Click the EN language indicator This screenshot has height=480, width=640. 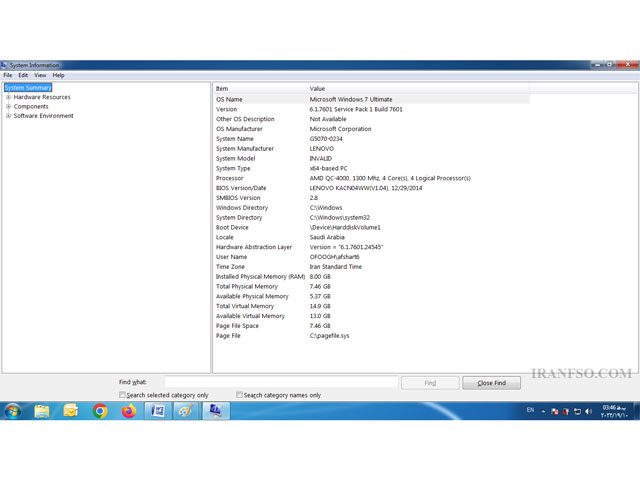530,410
